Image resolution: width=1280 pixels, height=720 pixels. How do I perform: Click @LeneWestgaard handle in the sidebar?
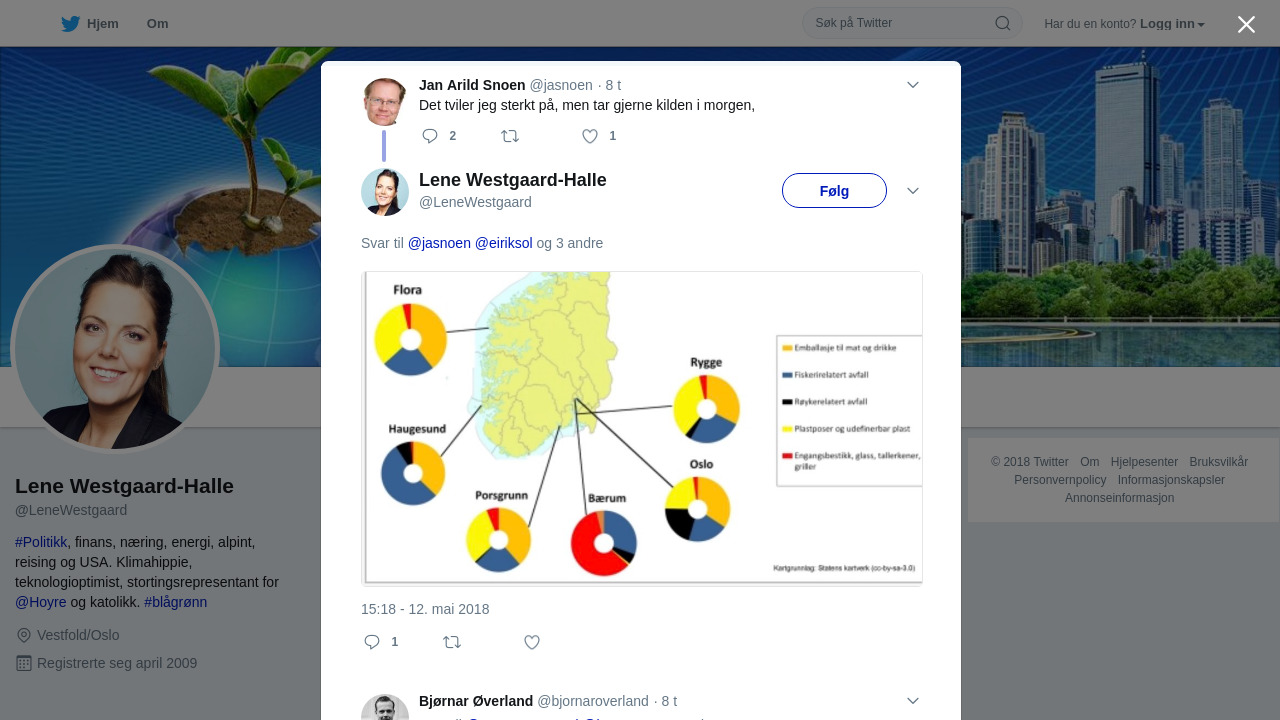pos(71,510)
